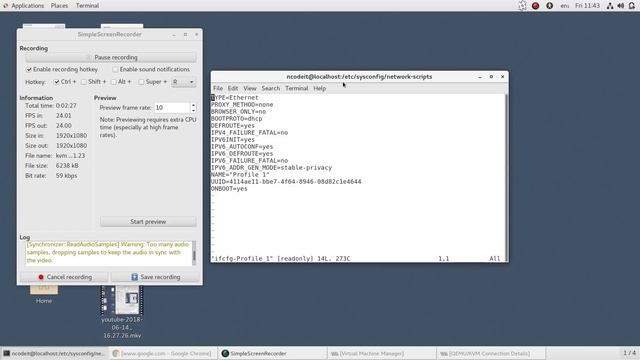
Task: Toggle Enable sound notifications checkbox
Action: click(115, 69)
